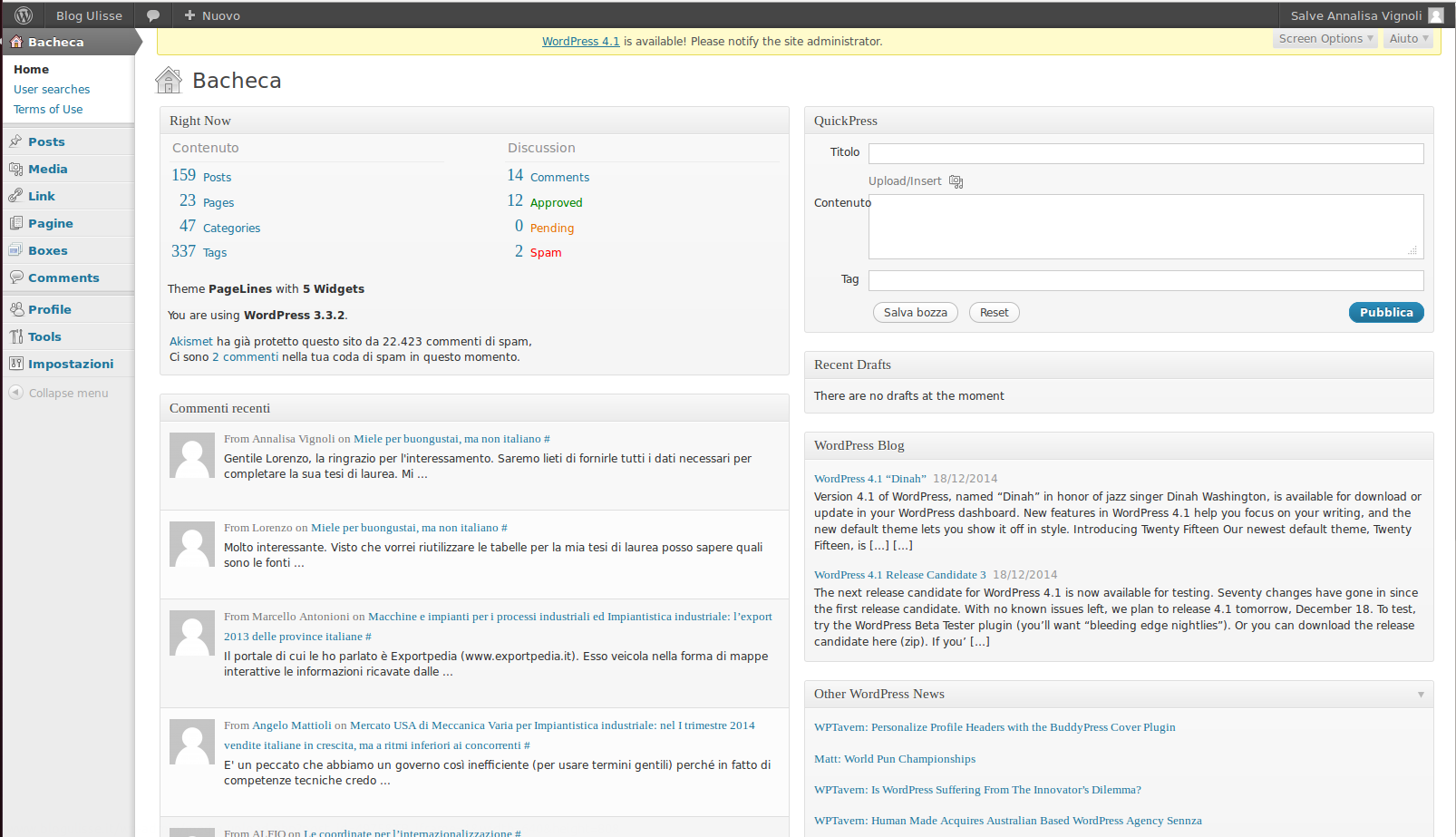Open WordPress 4.1 "Dinah" blog post
The height and width of the screenshot is (837, 1456).
[x=870, y=478]
